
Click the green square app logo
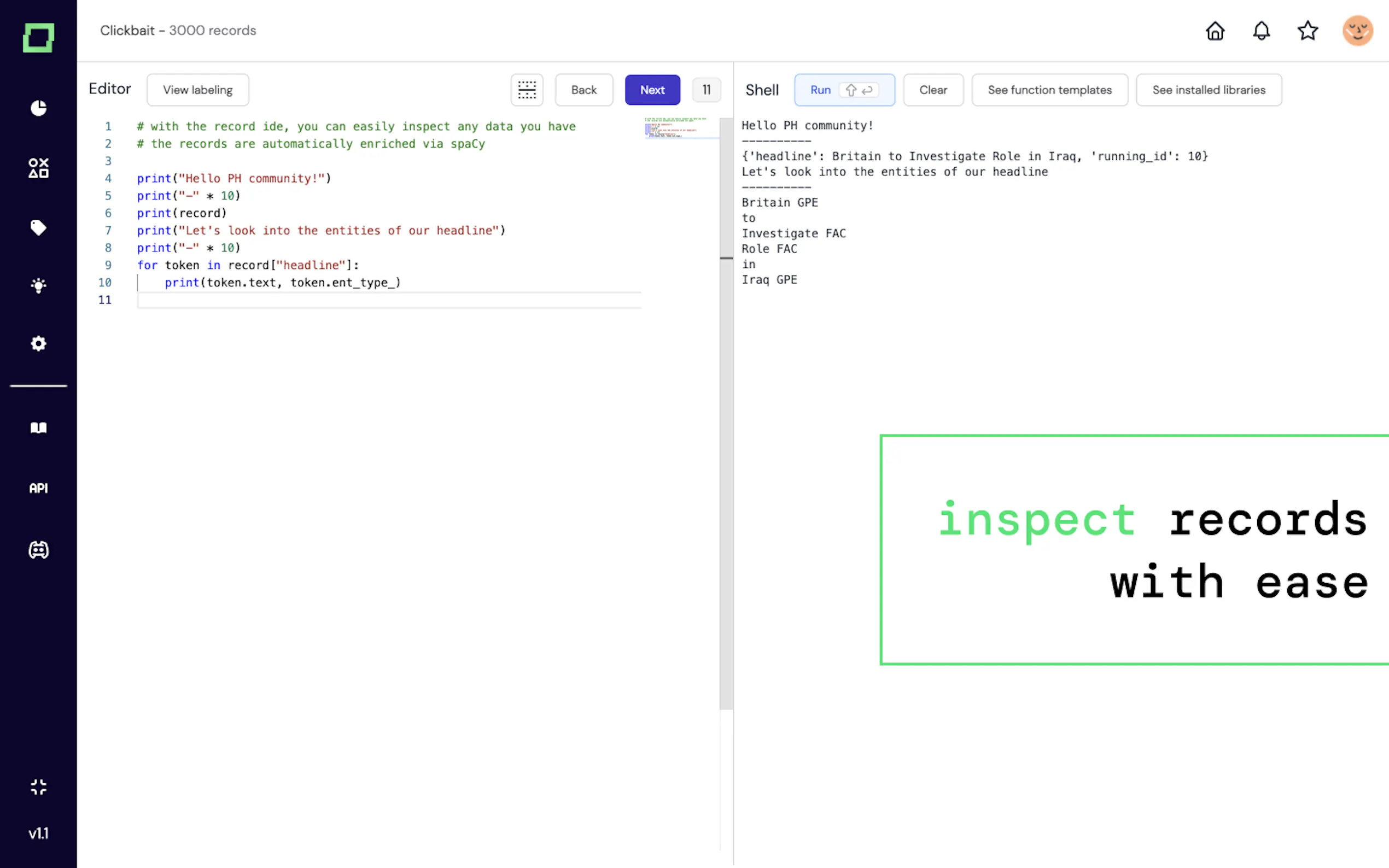38,38
